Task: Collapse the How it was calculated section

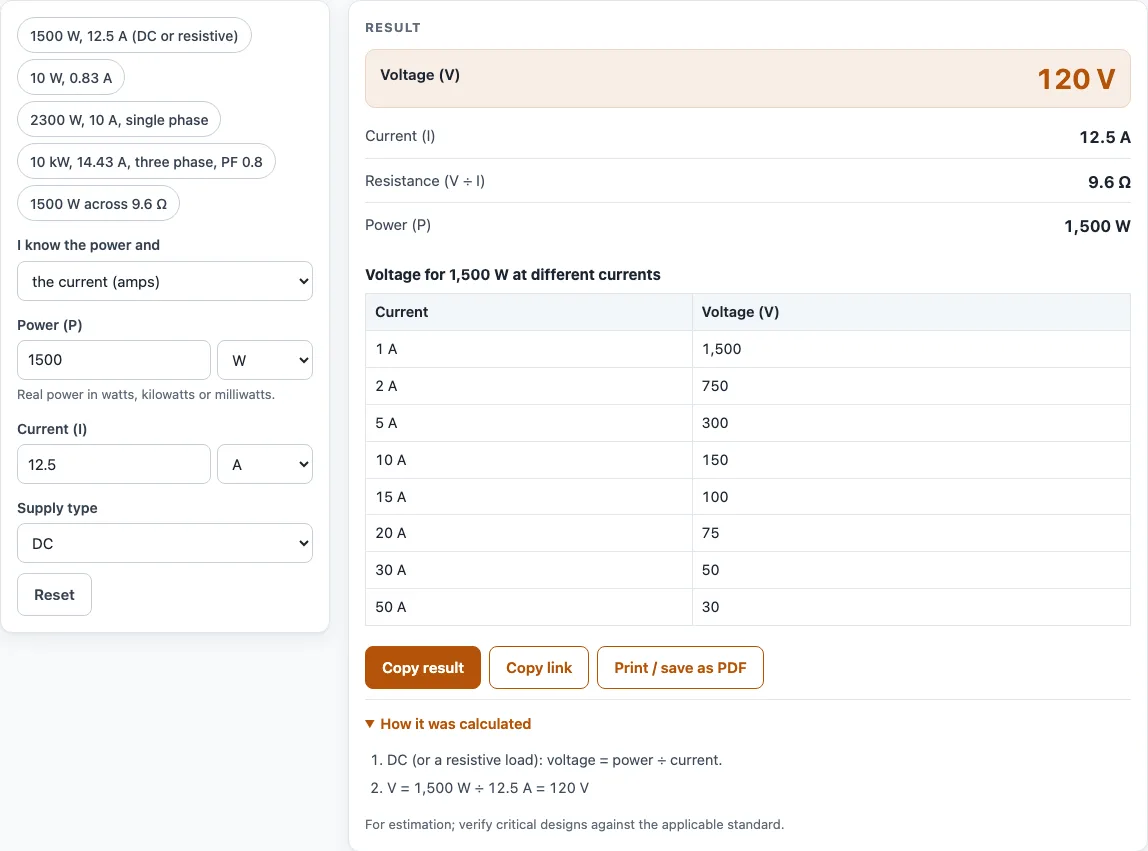Action: pyautogui.click(x=448, y=724)
